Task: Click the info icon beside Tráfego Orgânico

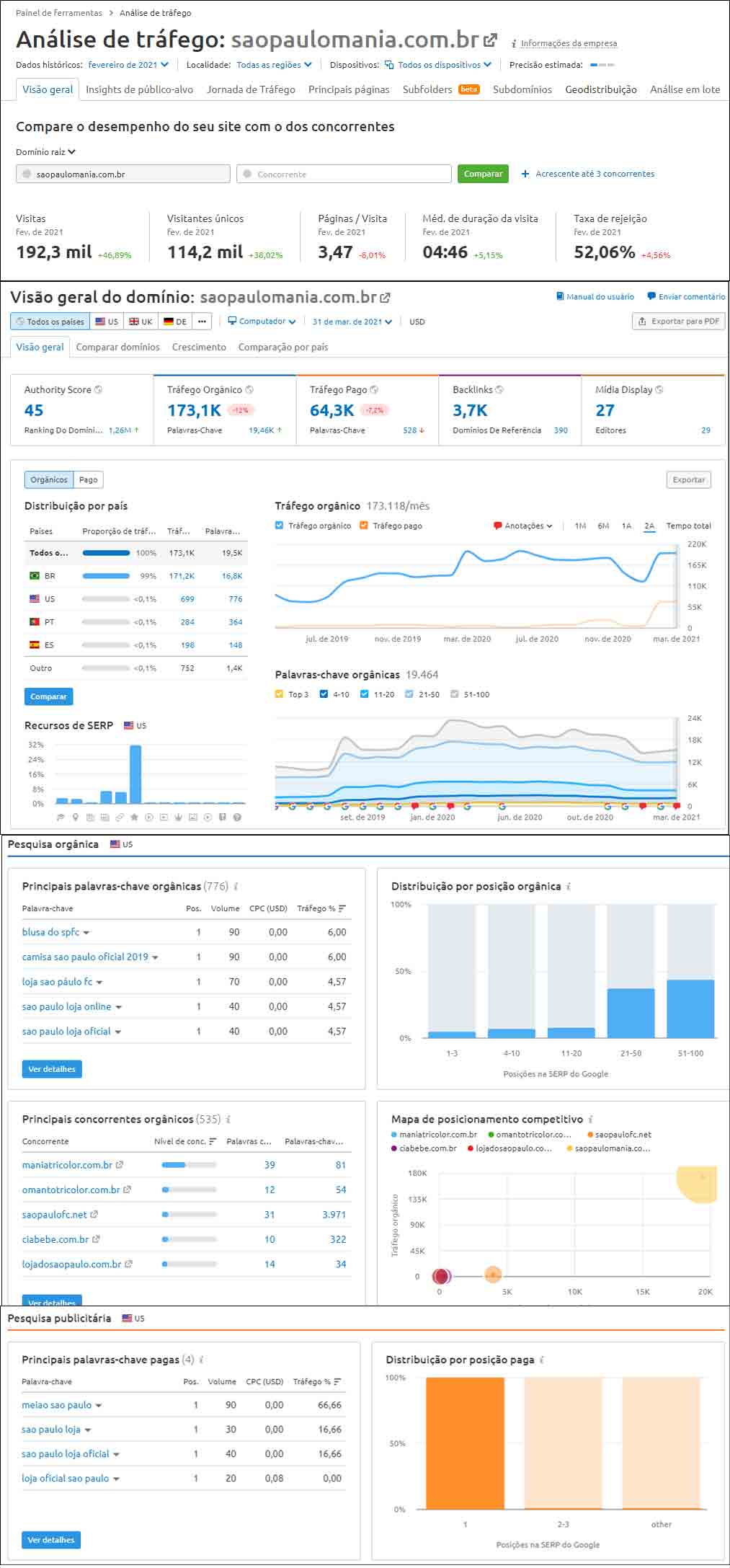Action: point(249,390)
